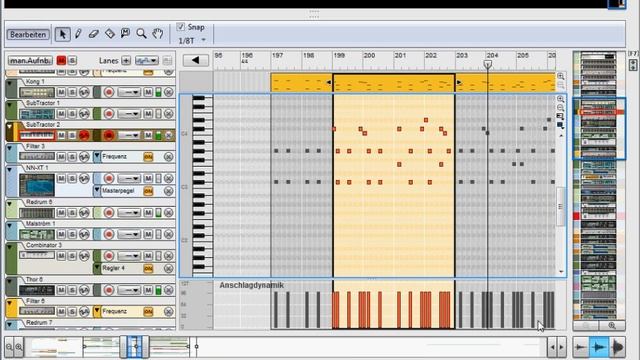Solo all tracks with S button

[72, 60]
